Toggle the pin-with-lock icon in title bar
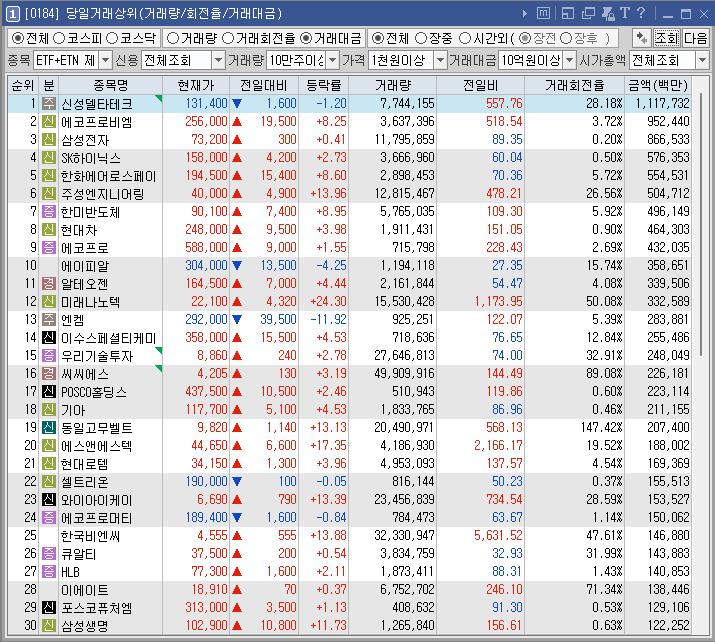This screenshot has width=715, height=642. (x=608, y=13)
